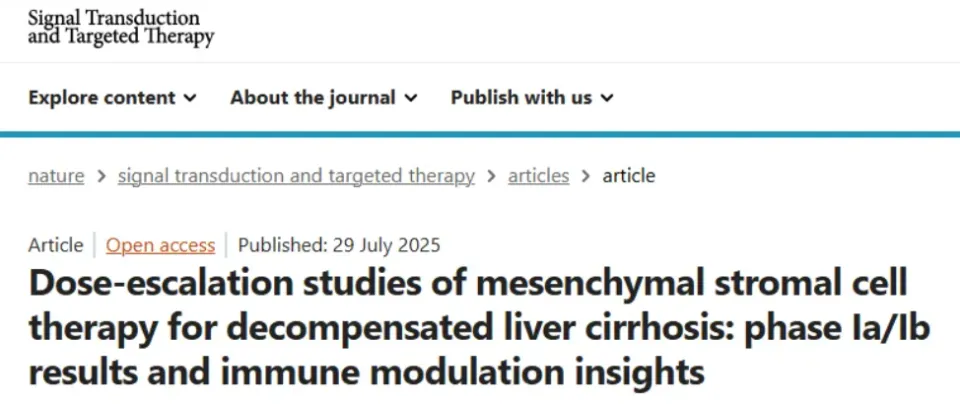Click the separator arrow after nature breadcrumb
960x408 pixels.
coord(101,177)
